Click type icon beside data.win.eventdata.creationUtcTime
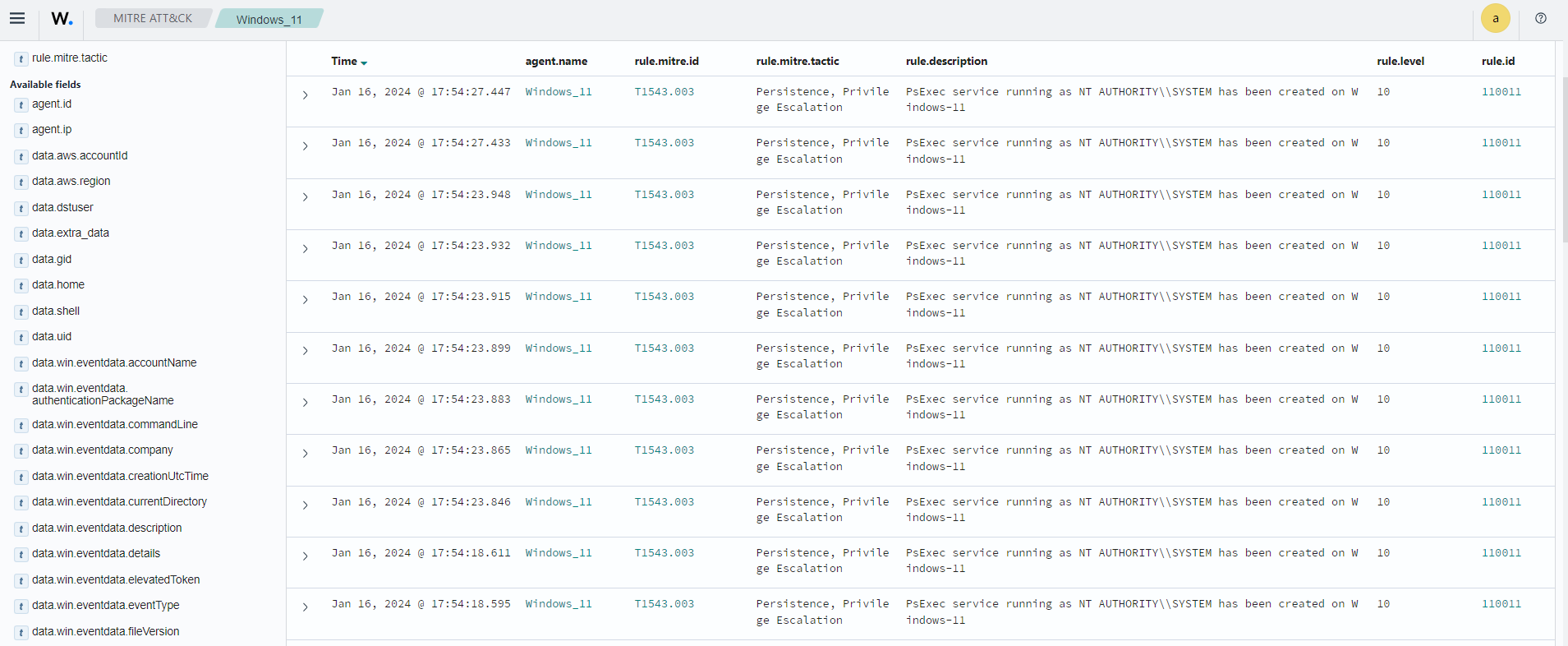Image resolution: width=1568 pixels, height=646 pixels. click(21, 477)
